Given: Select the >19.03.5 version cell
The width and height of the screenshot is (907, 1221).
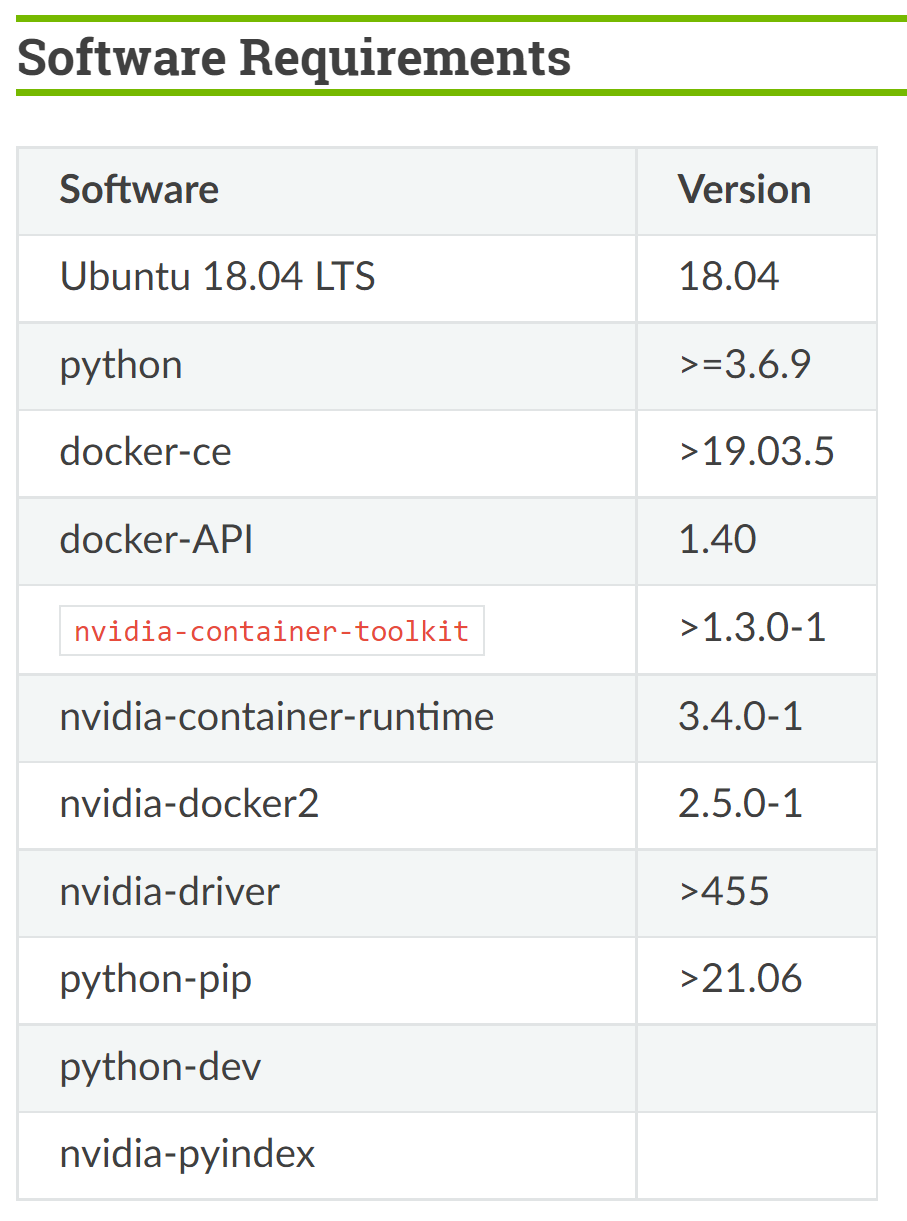Looking at the screenshot, I should coord(756,452).
